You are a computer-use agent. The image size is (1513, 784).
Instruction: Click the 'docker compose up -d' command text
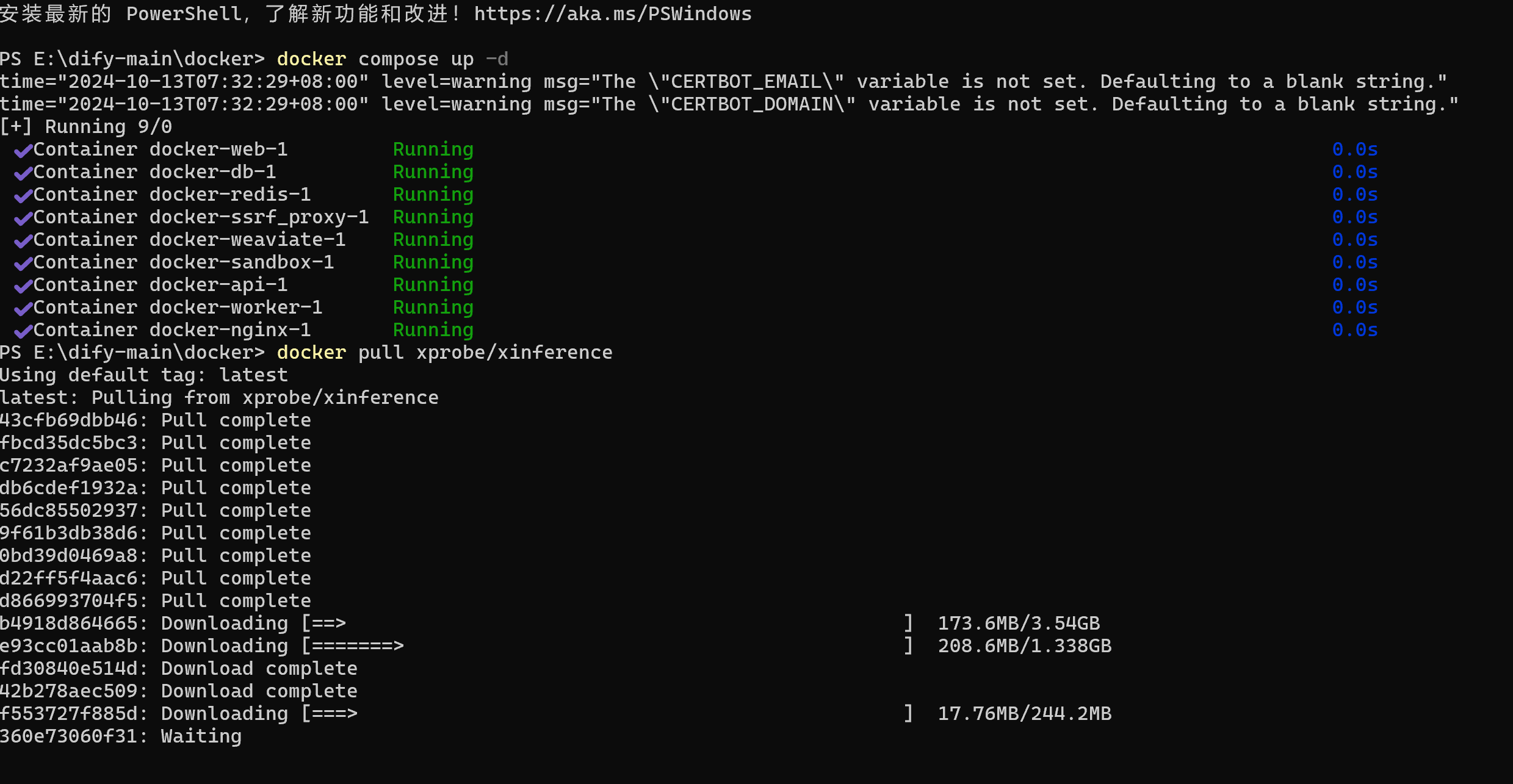pyautogui.click(x=392, y=59)
